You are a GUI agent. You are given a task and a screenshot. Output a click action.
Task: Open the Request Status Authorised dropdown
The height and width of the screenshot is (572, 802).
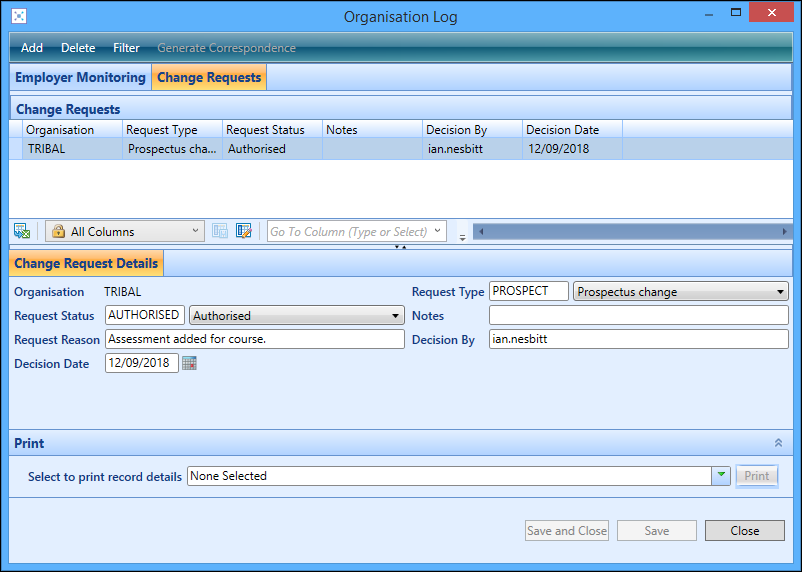click(396, 316)
